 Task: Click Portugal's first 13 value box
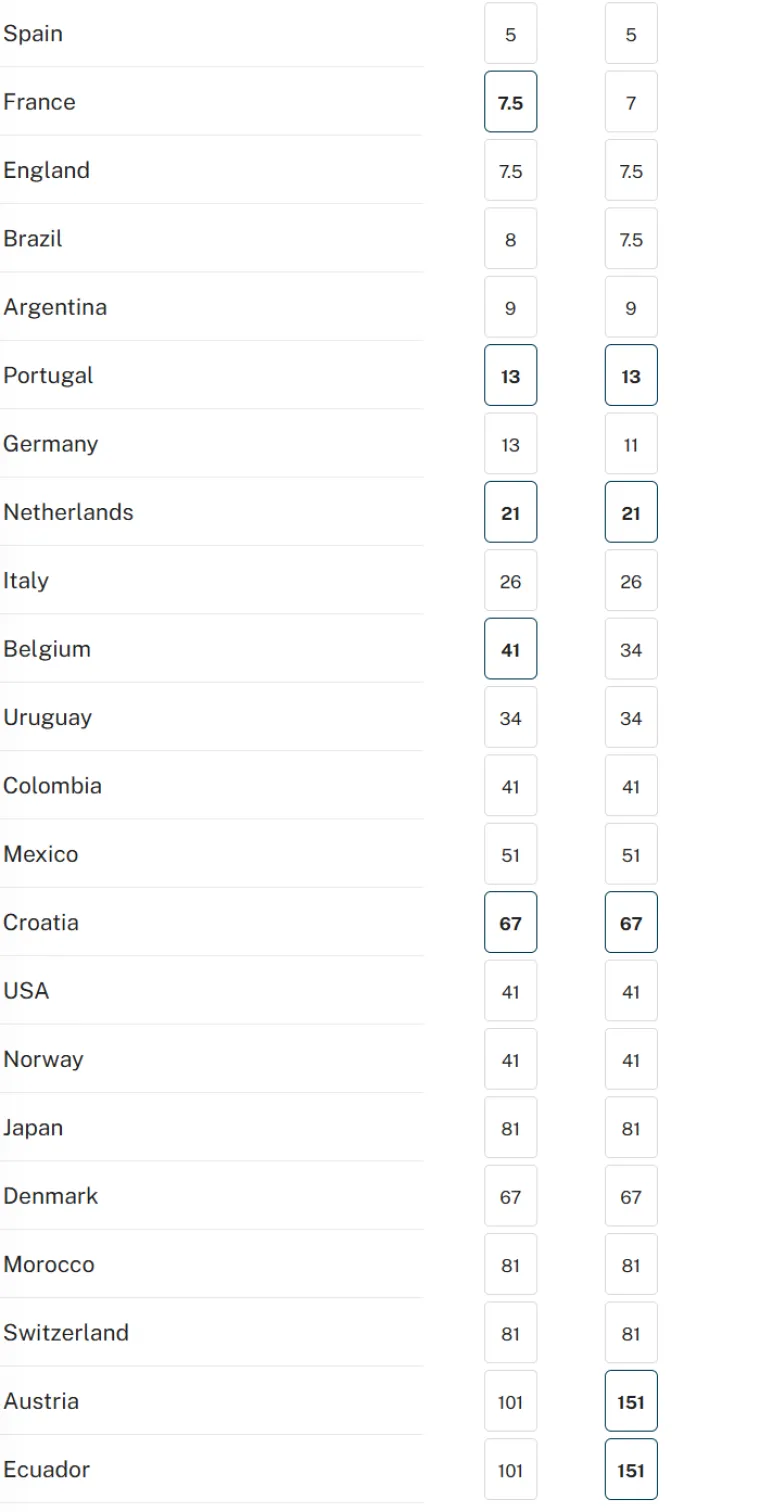510,375
